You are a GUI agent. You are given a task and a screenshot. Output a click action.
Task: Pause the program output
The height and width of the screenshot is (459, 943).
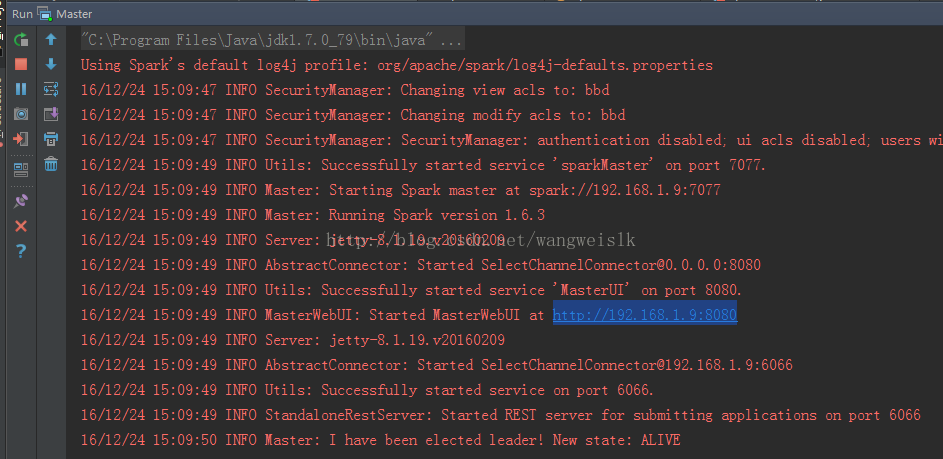tap(21, 89)
